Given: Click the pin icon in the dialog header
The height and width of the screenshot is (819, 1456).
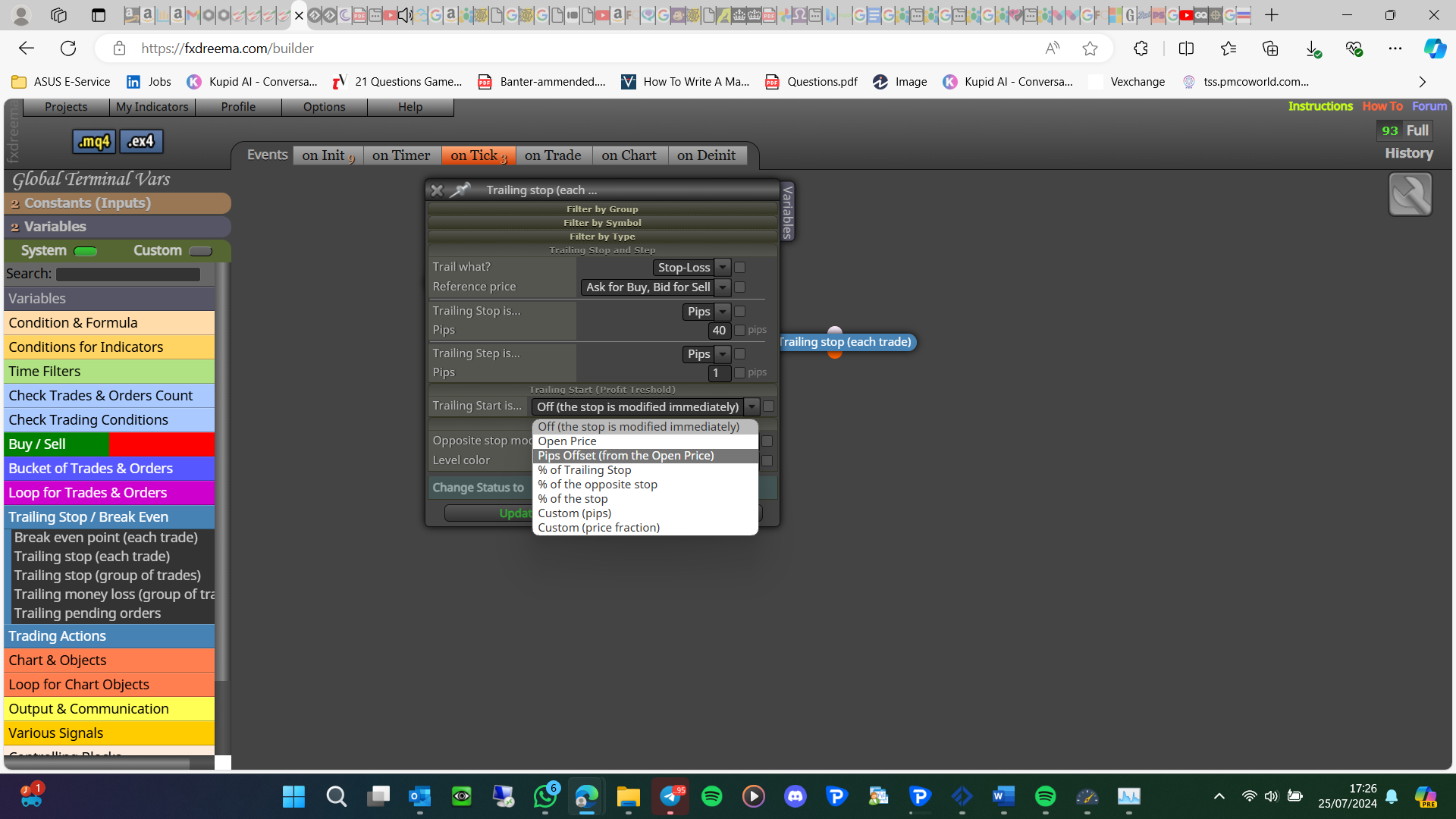Looking at the screenshot, I should [x=460, y=190].
